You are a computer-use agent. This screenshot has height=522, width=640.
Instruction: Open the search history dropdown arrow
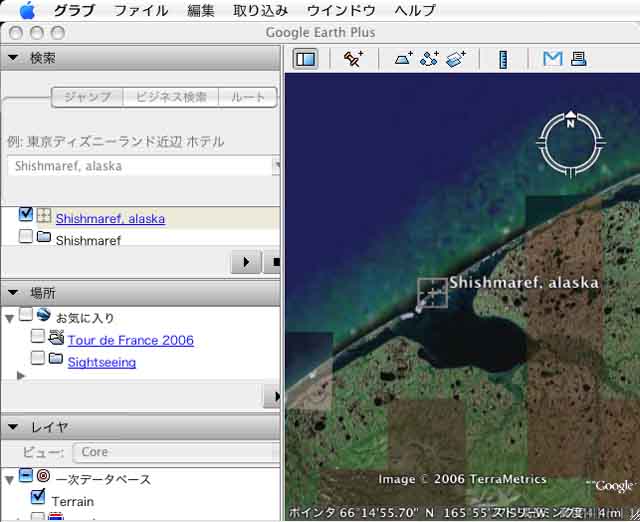[276, 166]
